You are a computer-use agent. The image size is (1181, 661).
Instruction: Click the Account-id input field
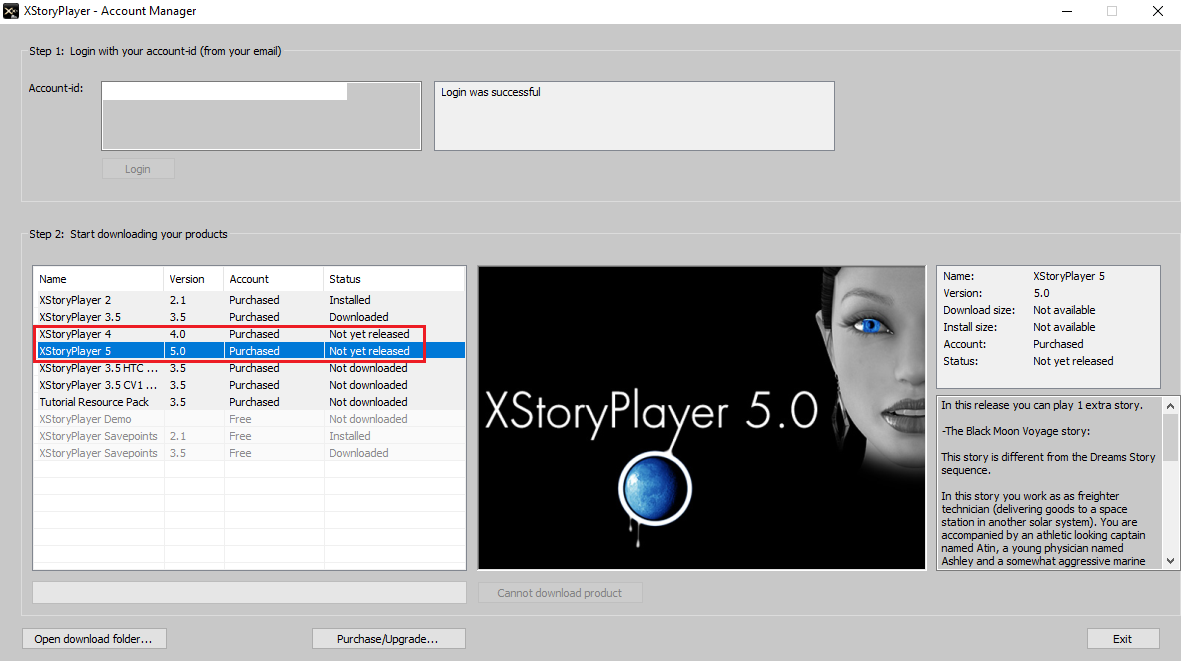[x=261, y=116]
